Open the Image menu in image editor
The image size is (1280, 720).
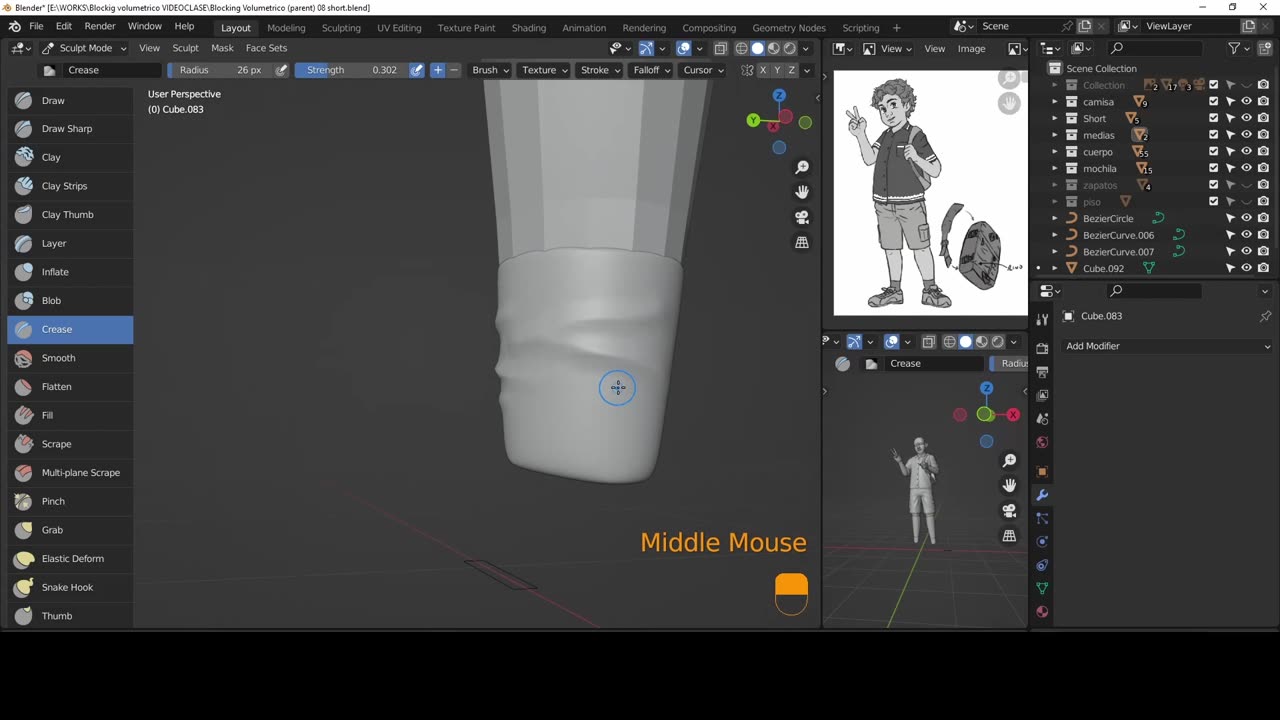point(971,48)
